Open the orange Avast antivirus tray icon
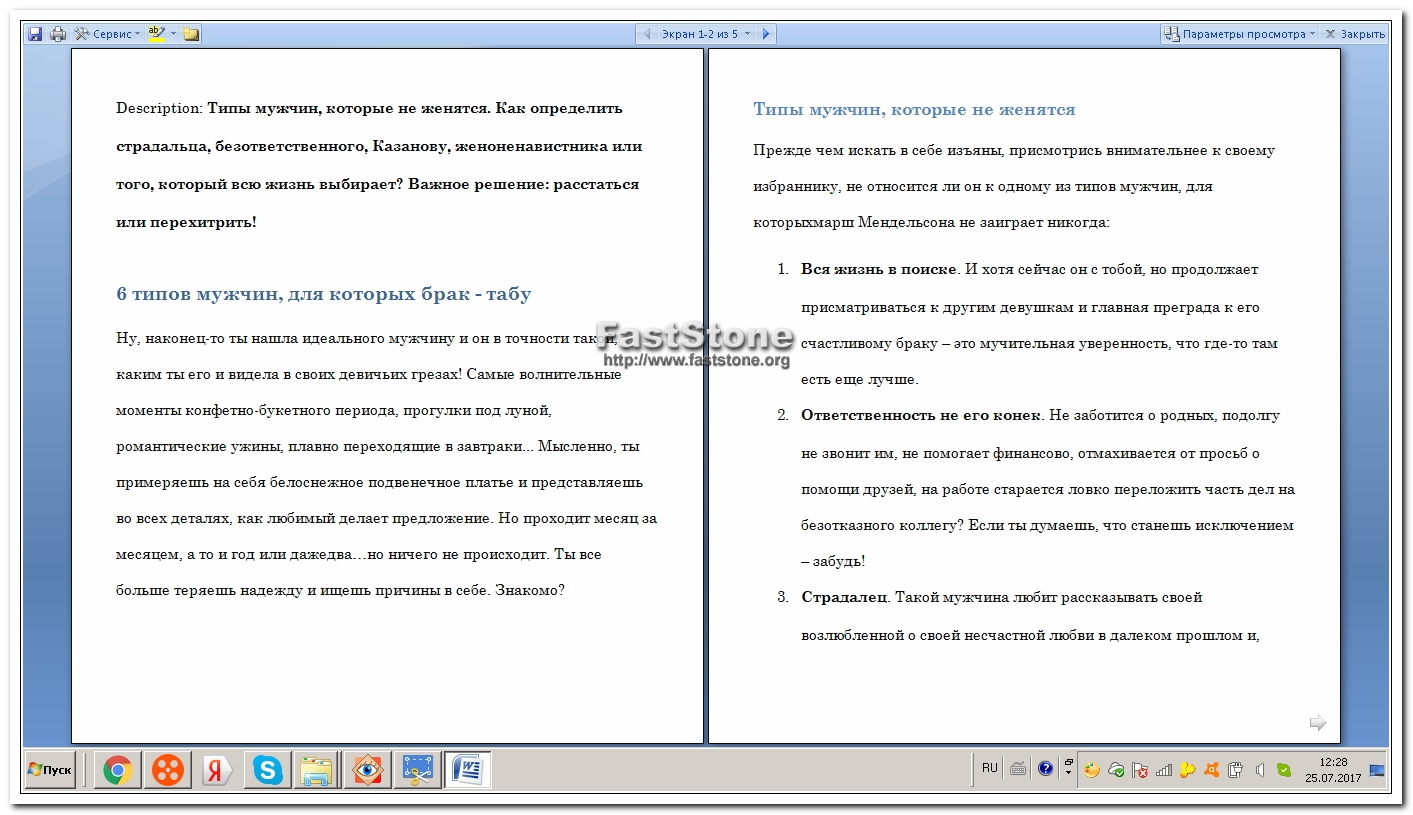This screenshot has height=815, width=1413. point(1212,770)
